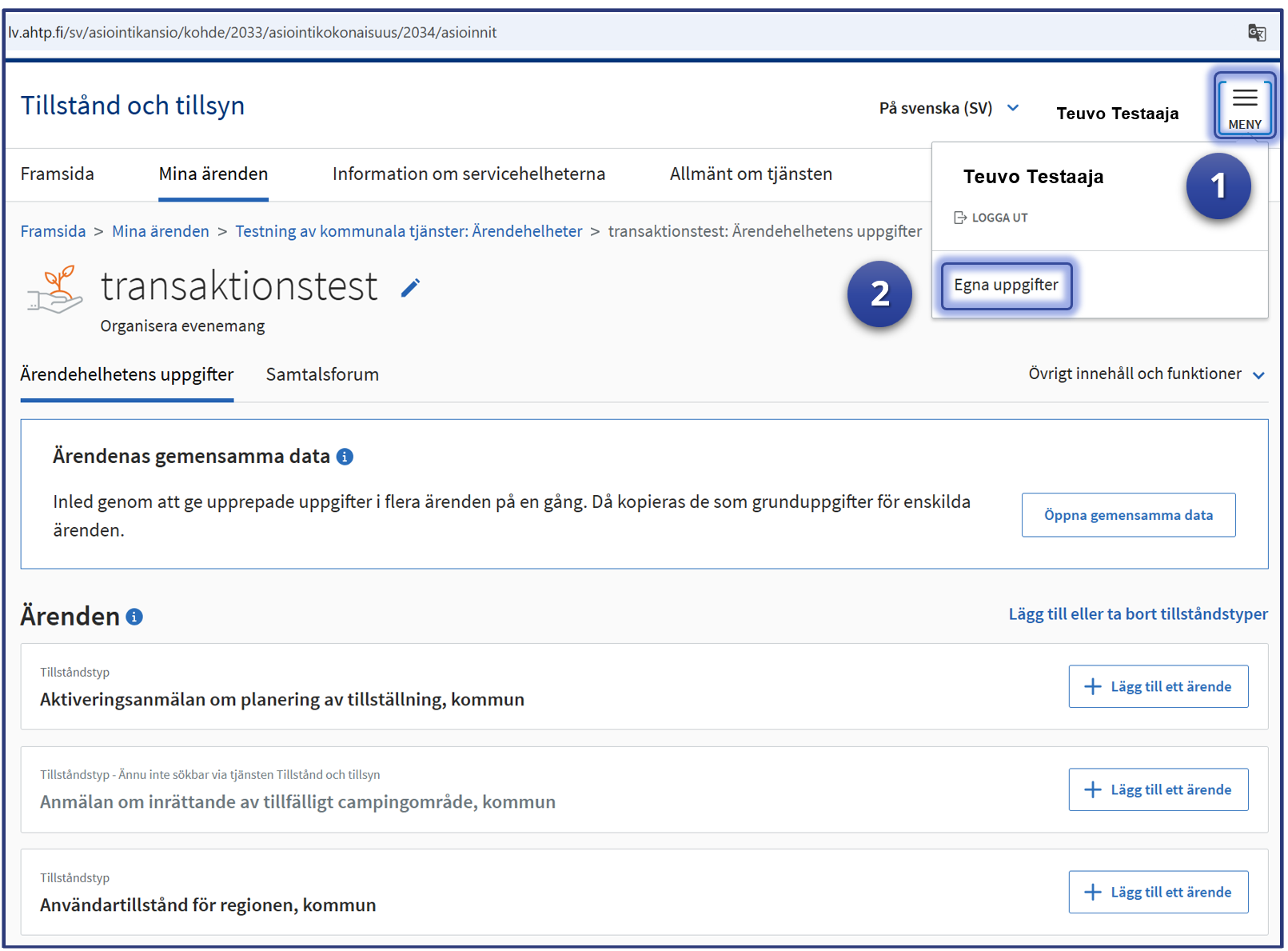Click info icon beside Ärendenas gemensamma data
The height and width of the screenshot is (951, 1288).
345,457
